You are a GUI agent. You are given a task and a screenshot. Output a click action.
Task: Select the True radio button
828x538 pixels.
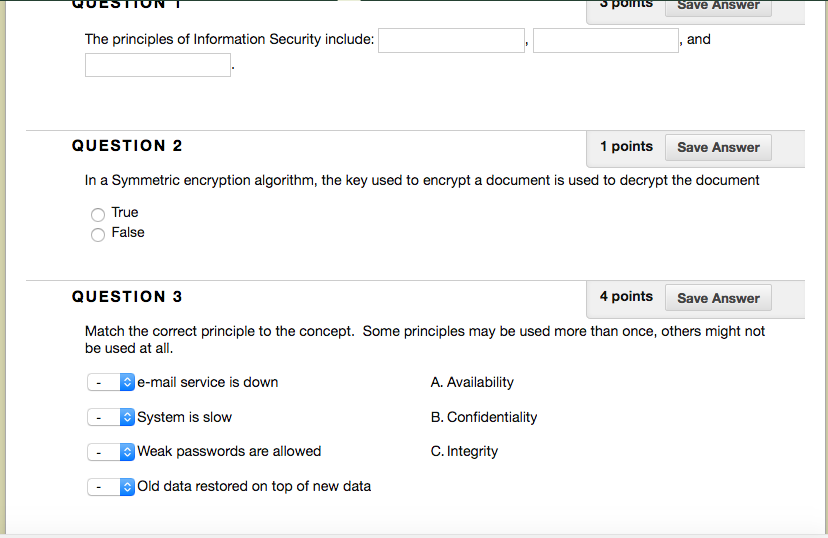coord(98,214)
